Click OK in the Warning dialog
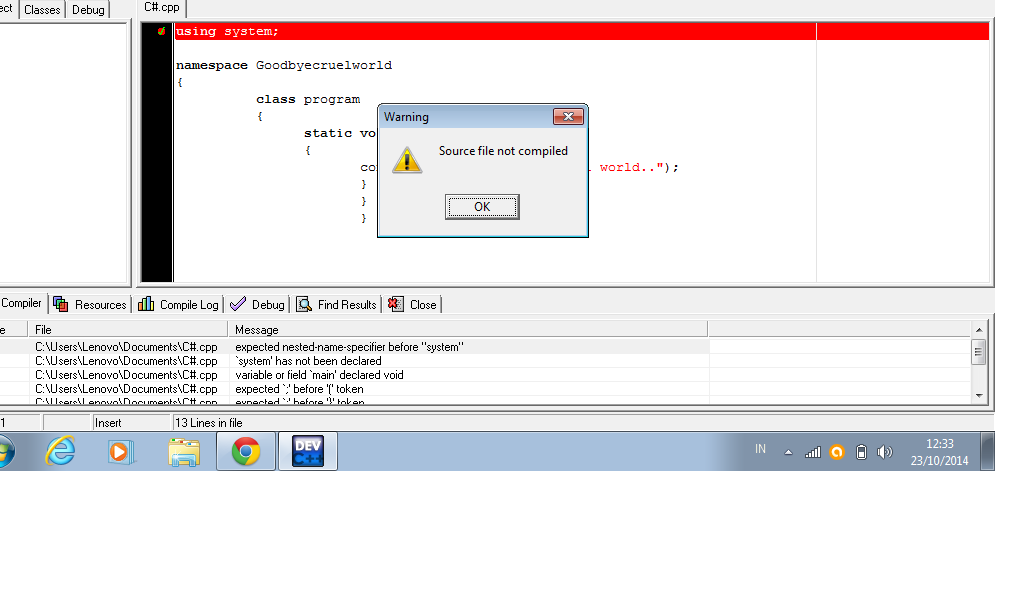The image size is (1024, 600). coord(482,207)
